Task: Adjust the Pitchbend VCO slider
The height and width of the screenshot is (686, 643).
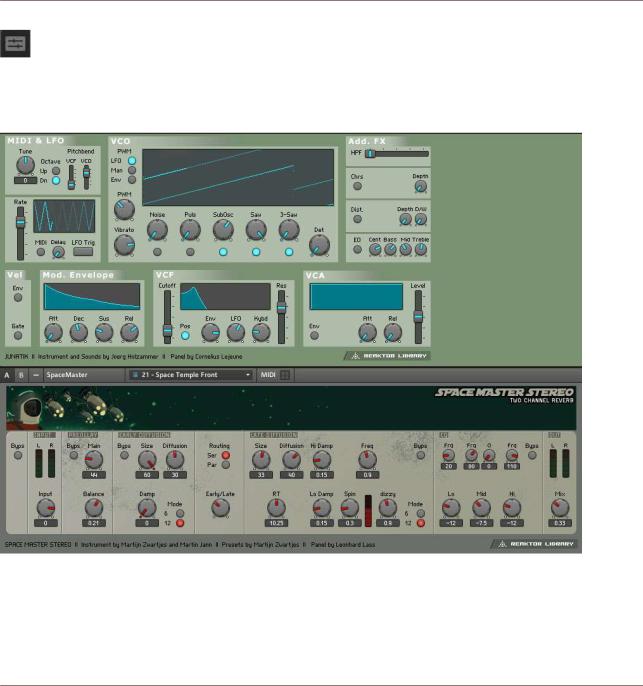Action: pos(86,177)
